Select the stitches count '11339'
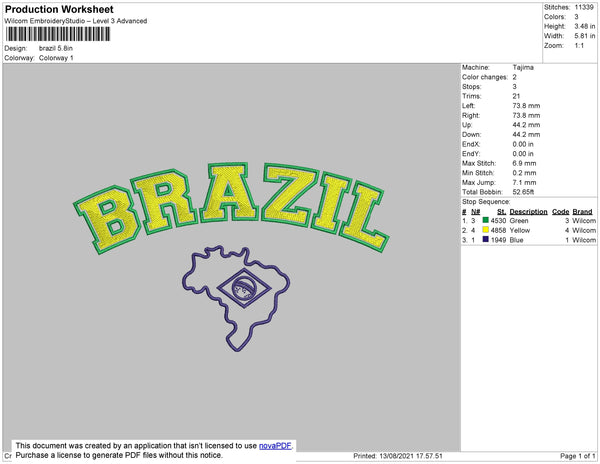600x464 pixels. coord(584,7)
